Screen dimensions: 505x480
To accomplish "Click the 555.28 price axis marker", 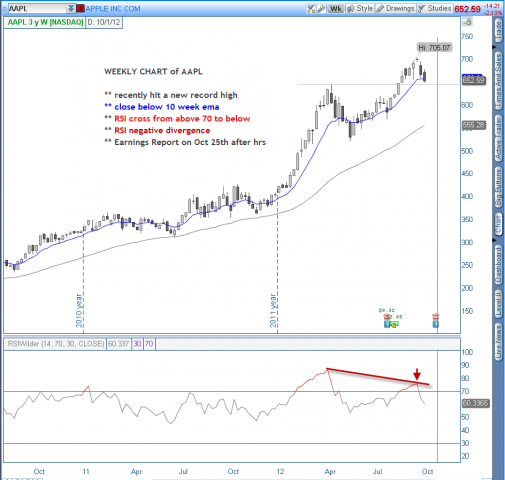I will [x=474, y=125].
